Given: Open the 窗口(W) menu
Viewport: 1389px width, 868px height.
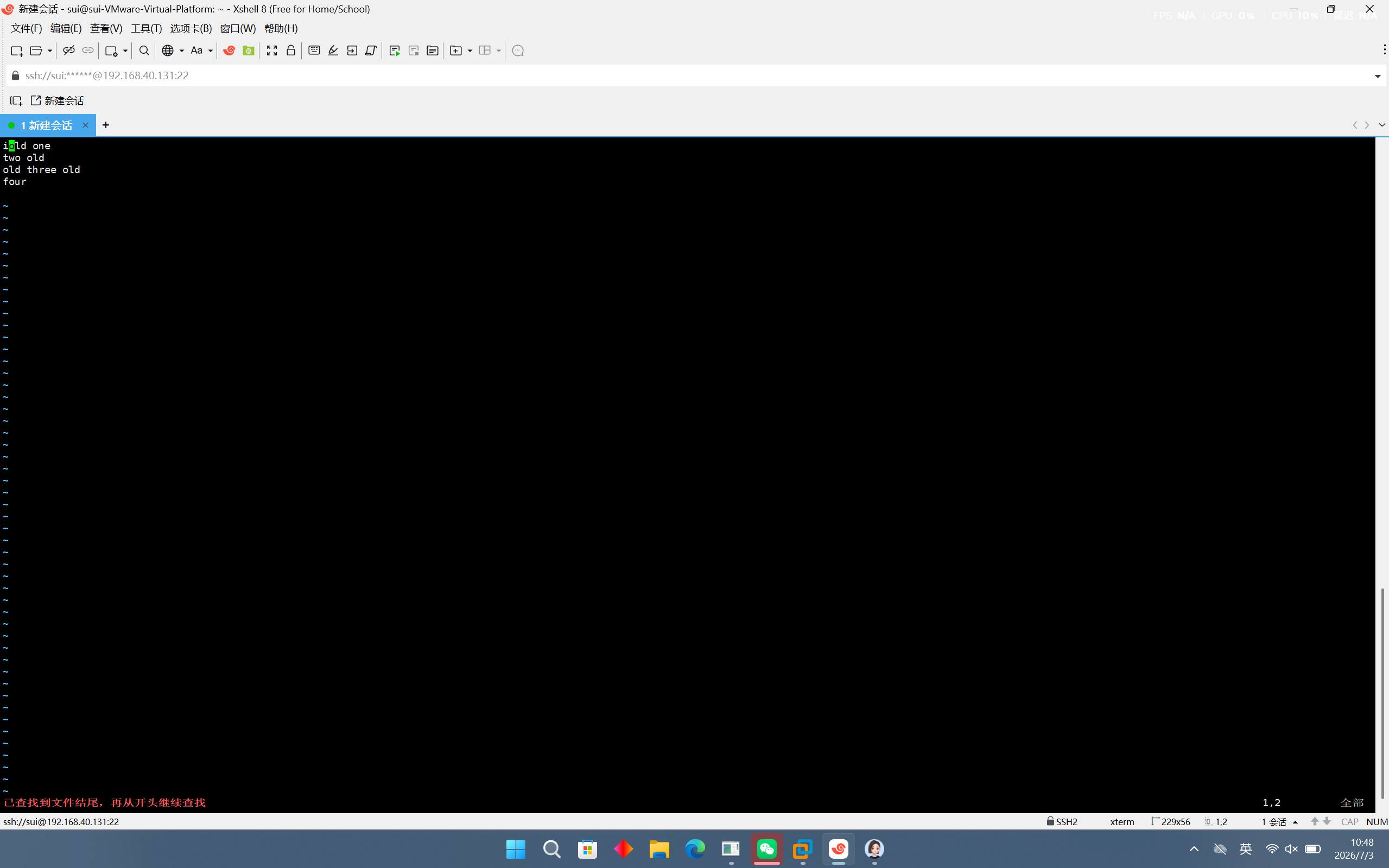Looking at the screenshot, I should pos(238,28).
